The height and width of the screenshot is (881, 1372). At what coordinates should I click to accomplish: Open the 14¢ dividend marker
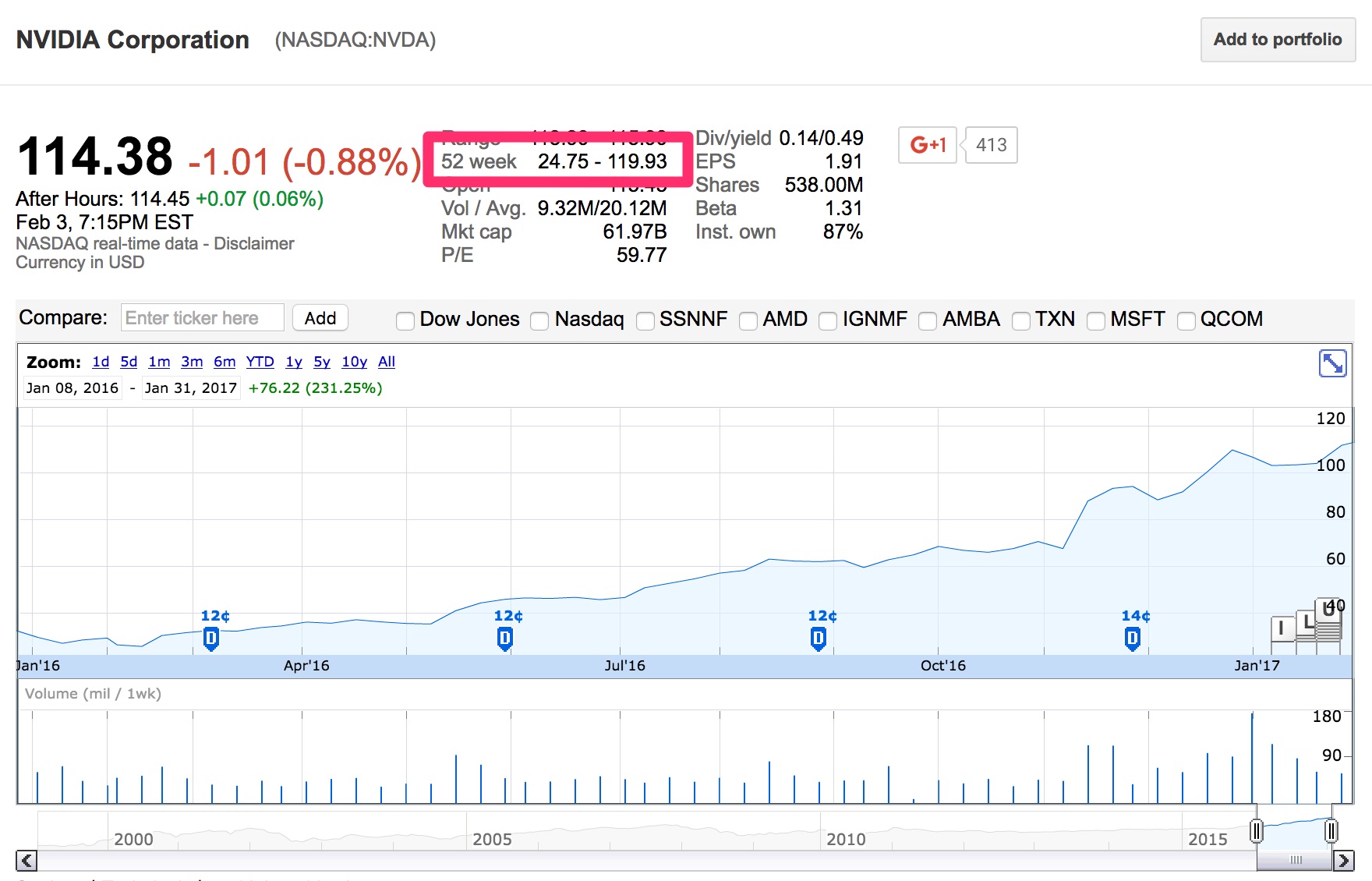coord(1132,639)
